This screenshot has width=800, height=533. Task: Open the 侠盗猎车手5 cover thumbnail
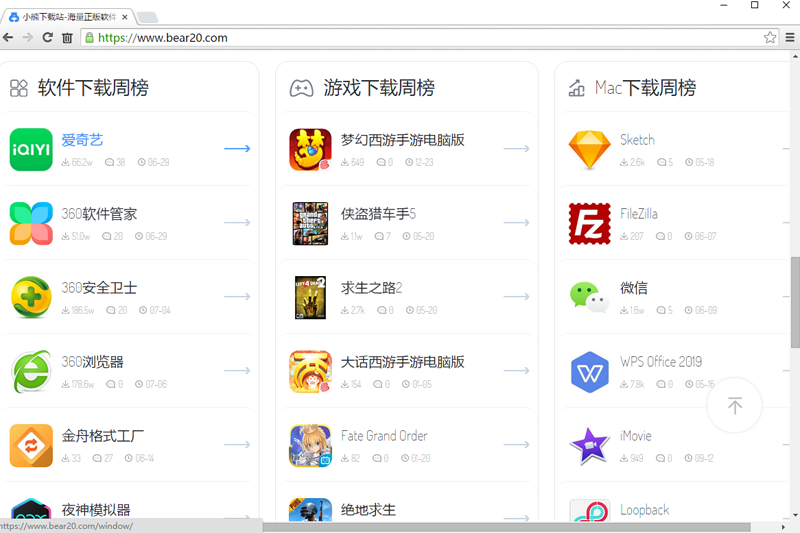(x=310, y=223)
